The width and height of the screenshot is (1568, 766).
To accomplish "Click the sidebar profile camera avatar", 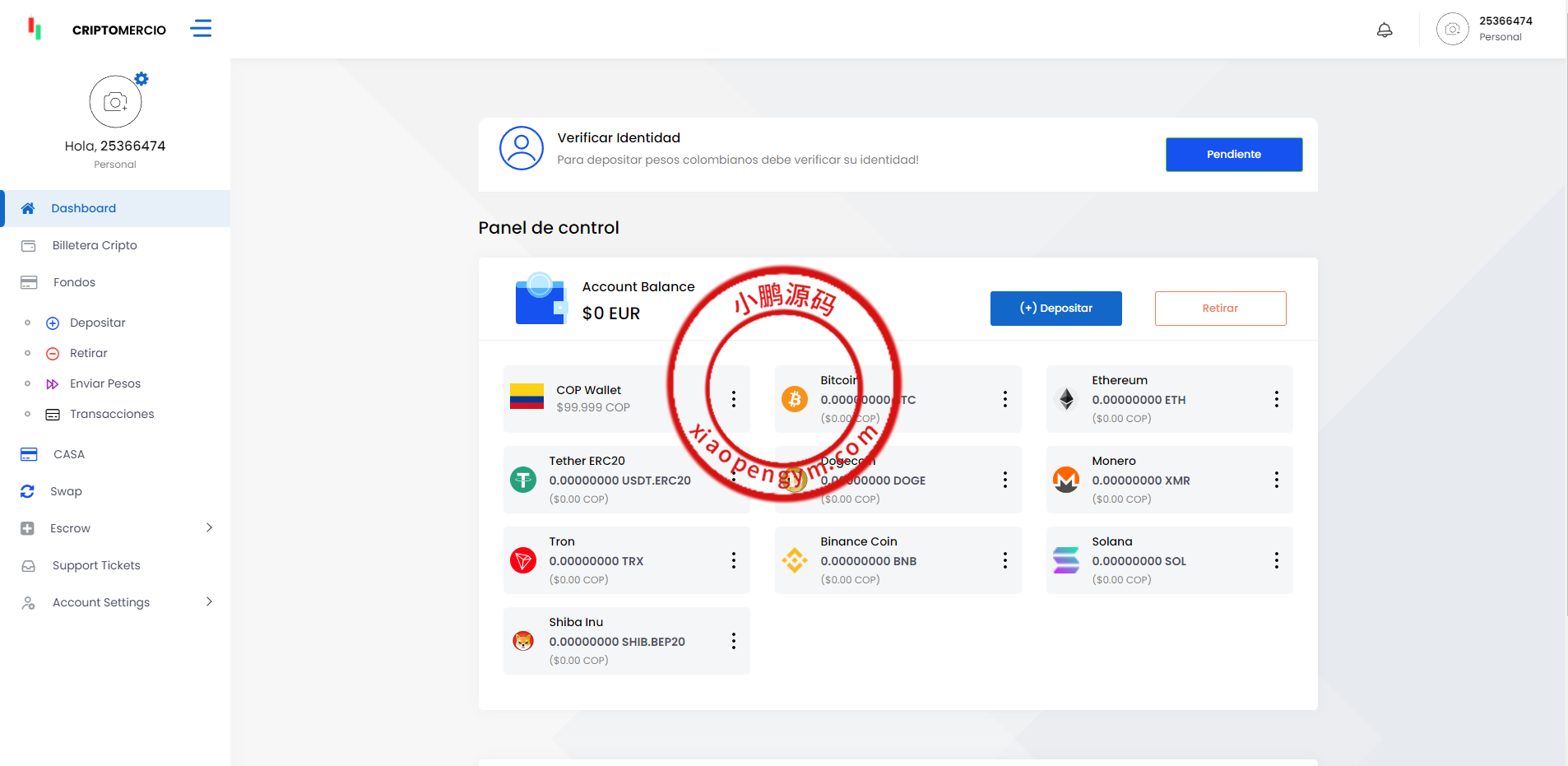I will point(115,102).
